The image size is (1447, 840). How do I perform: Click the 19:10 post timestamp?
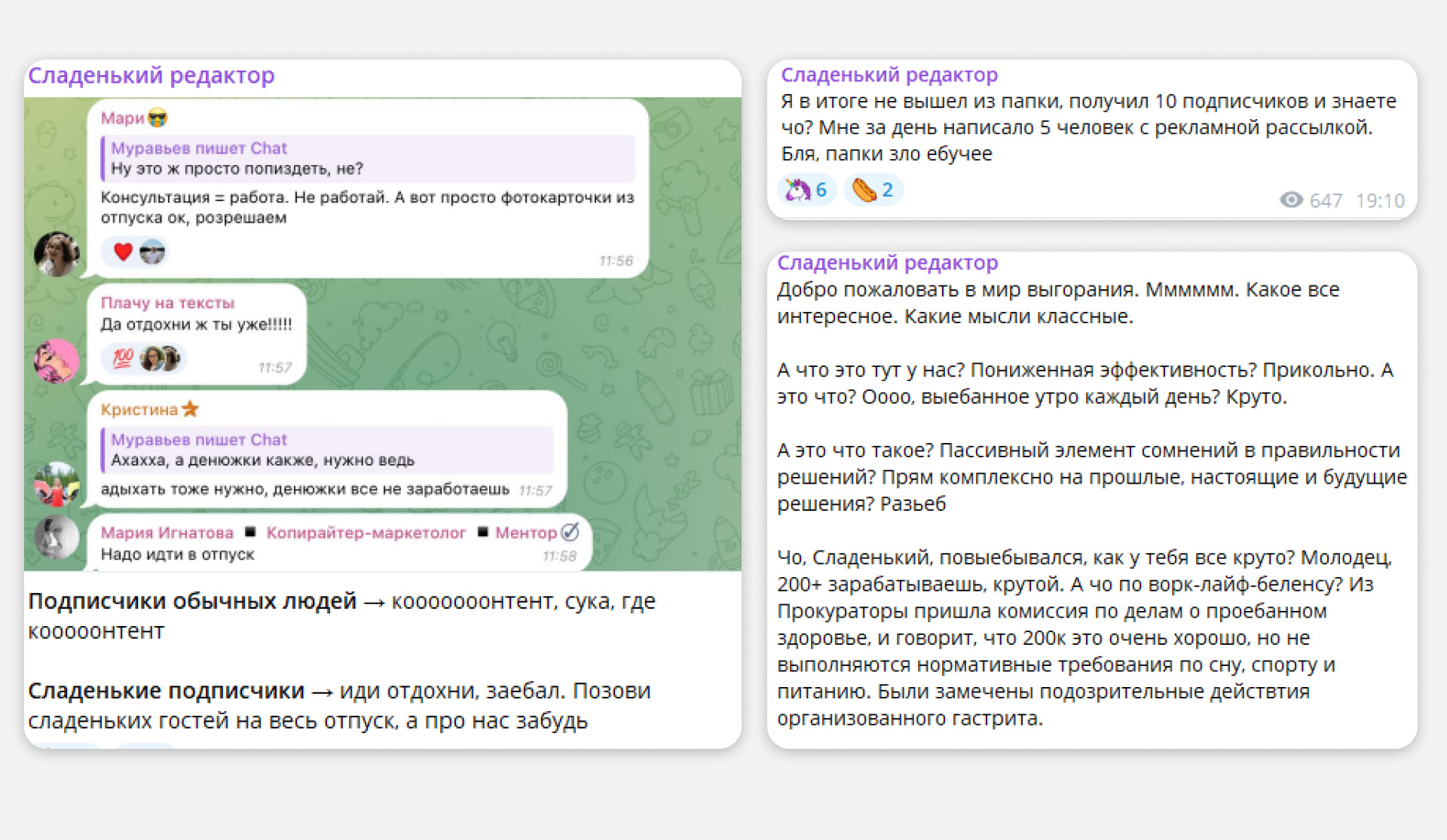point(1380,200)
